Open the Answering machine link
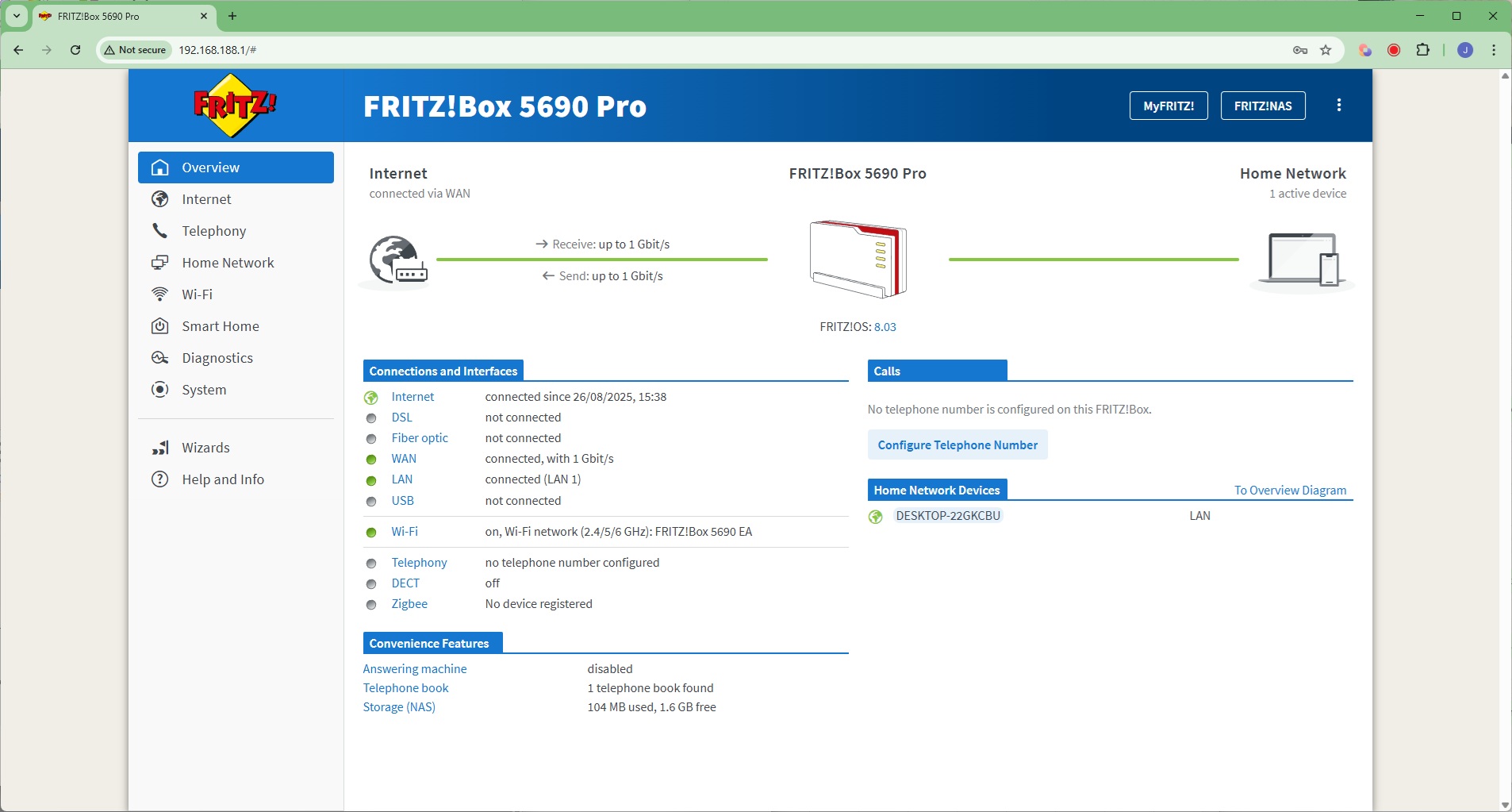The width and height of the screenshot is (1512, 812). [x=415, y=669]
